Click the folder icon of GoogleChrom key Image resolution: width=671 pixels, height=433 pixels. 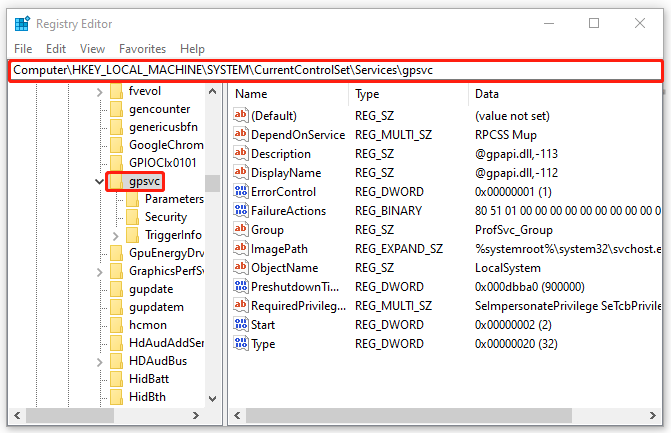(x=116, y=145)
